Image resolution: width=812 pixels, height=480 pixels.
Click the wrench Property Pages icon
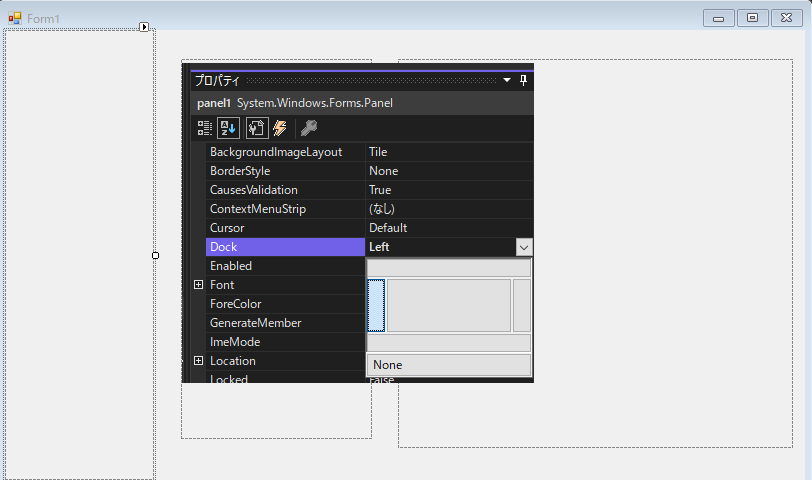(309, 128)
